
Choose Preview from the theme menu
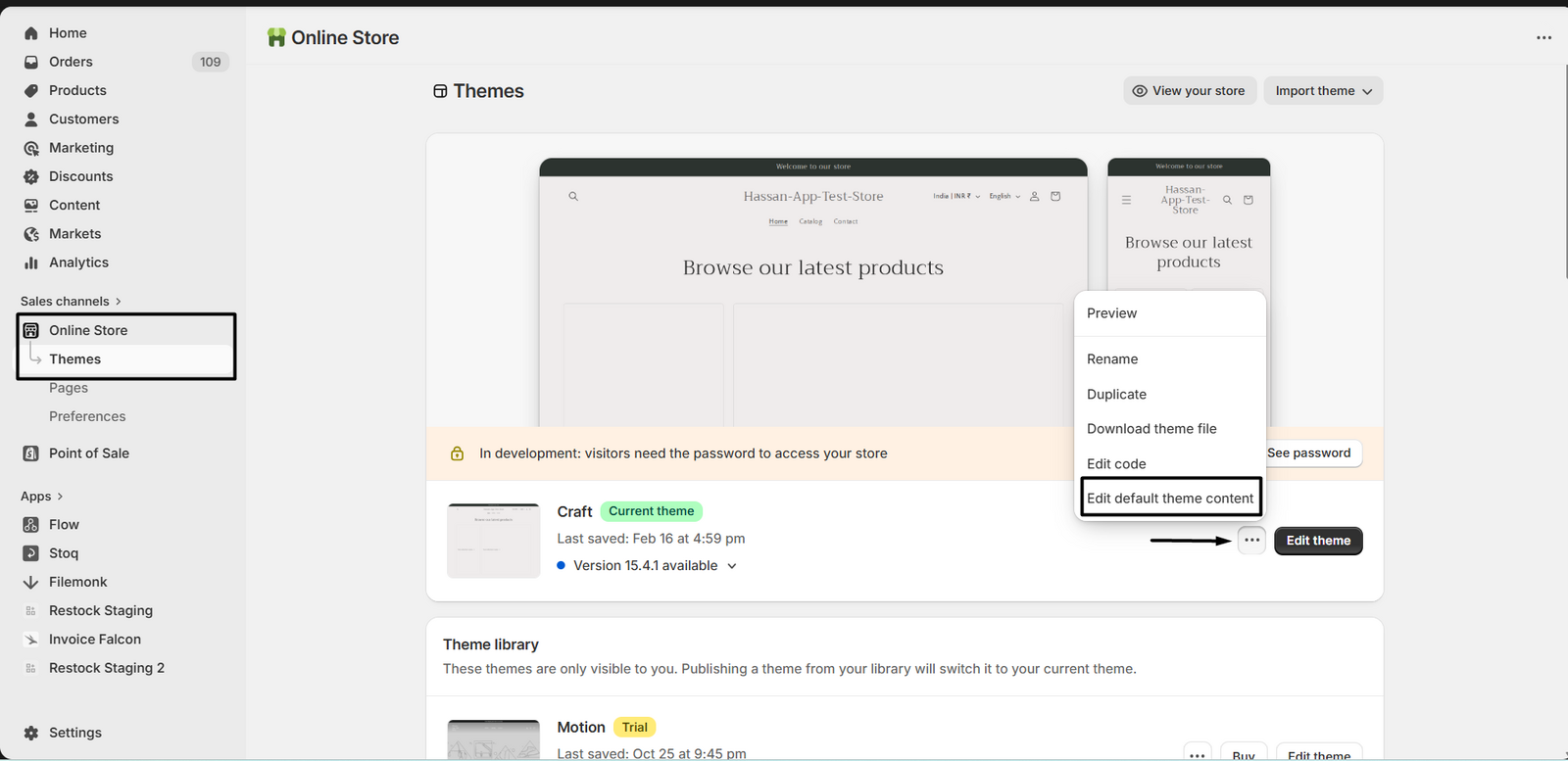[x=1170, y=313]
